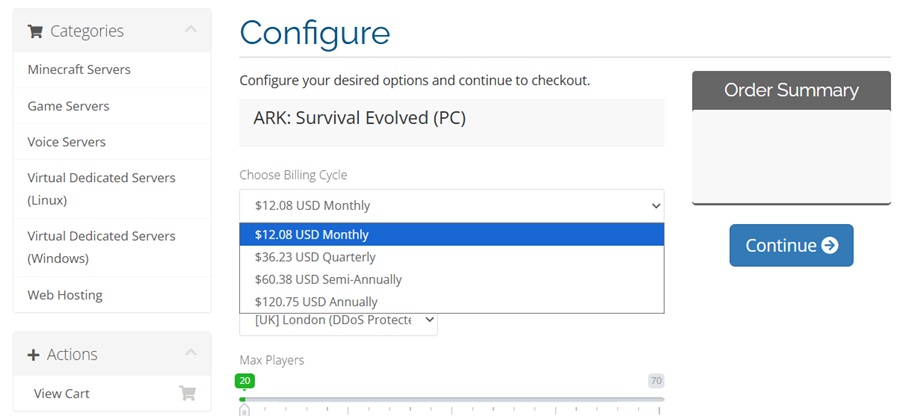Open Voice Servers category
The height and width of the screenshot is (416, 900).
point(112,142)
